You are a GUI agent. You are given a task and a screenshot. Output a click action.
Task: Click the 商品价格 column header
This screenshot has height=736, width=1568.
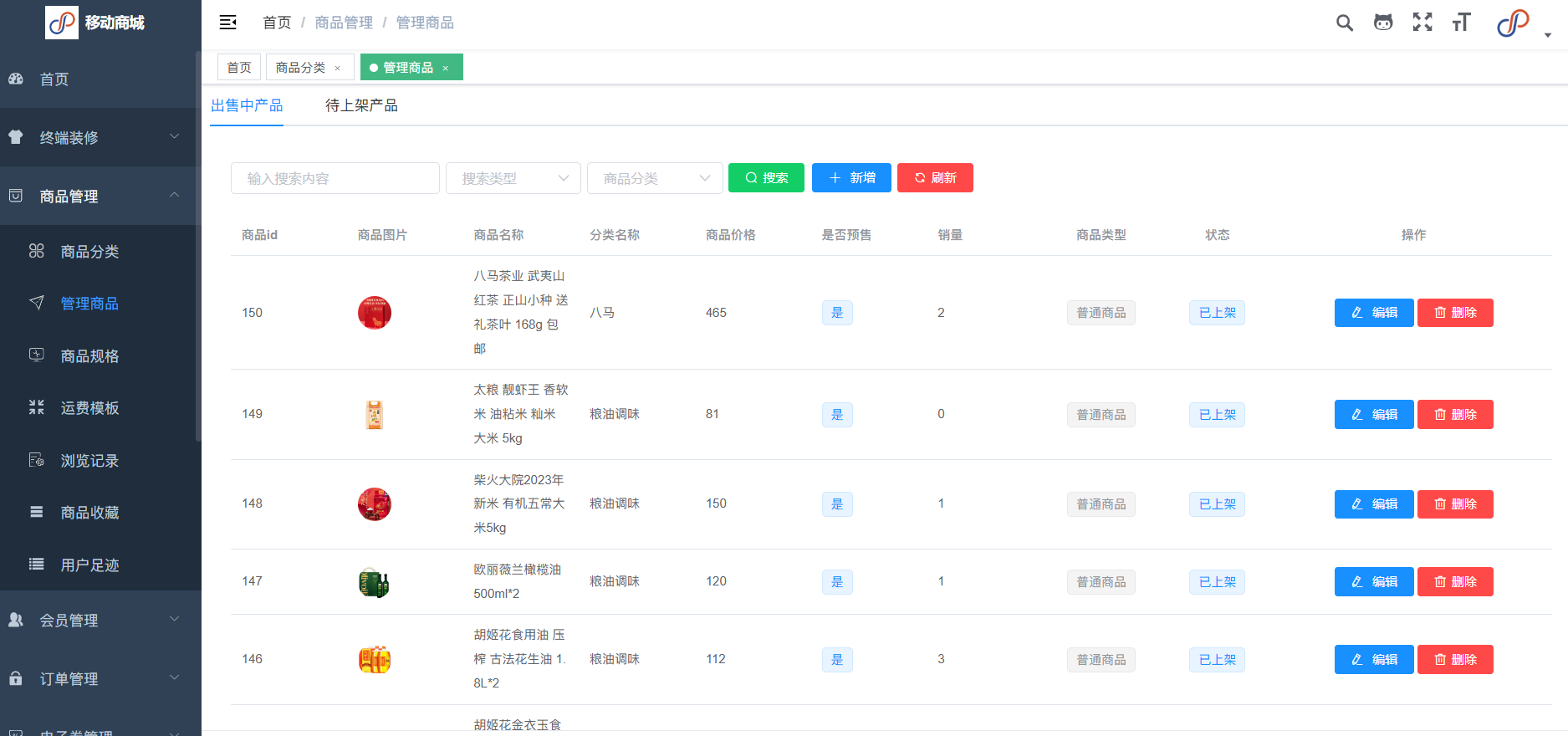click(x=731, y=235)
